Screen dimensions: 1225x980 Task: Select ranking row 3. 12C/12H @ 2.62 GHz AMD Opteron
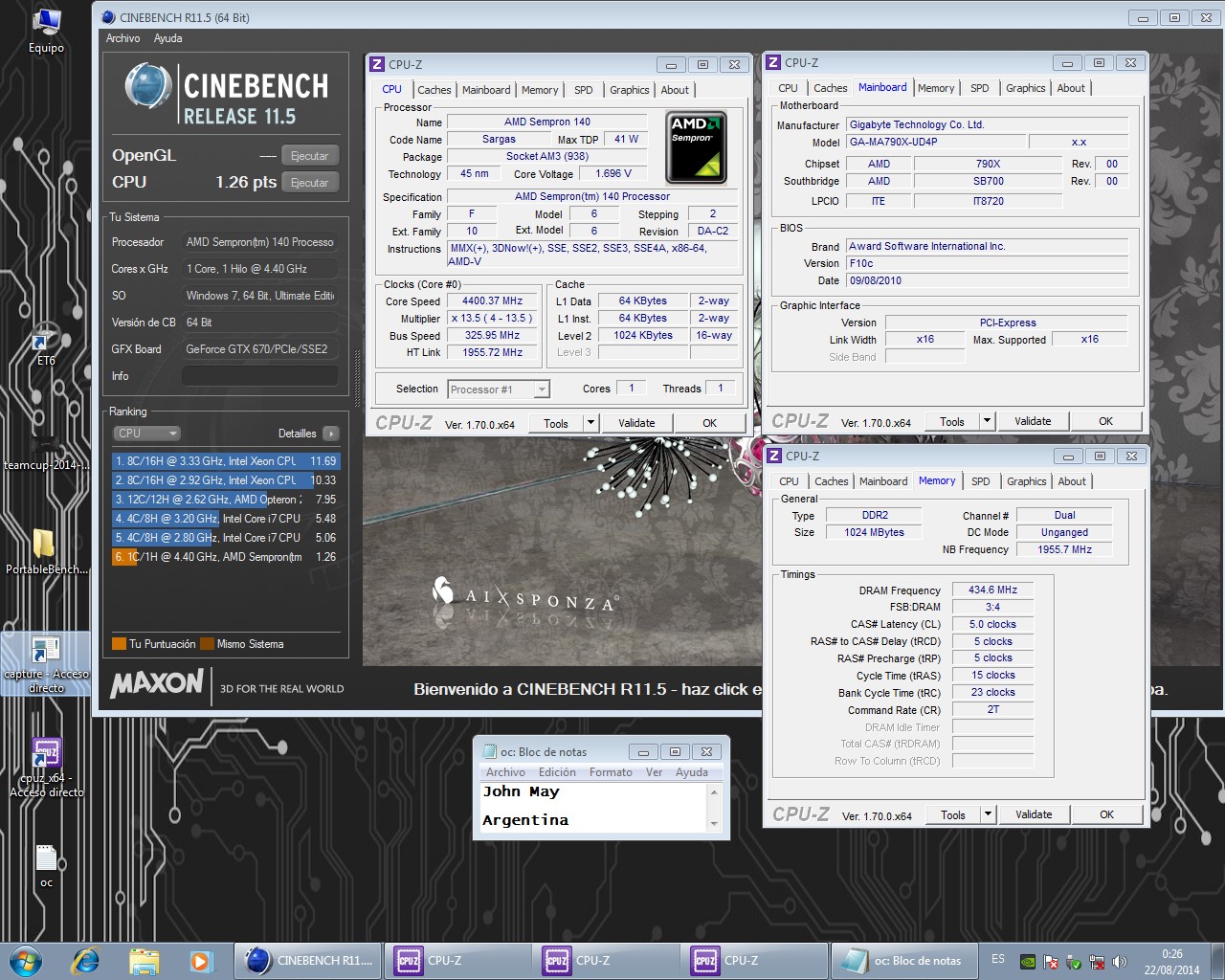point(226,500)
